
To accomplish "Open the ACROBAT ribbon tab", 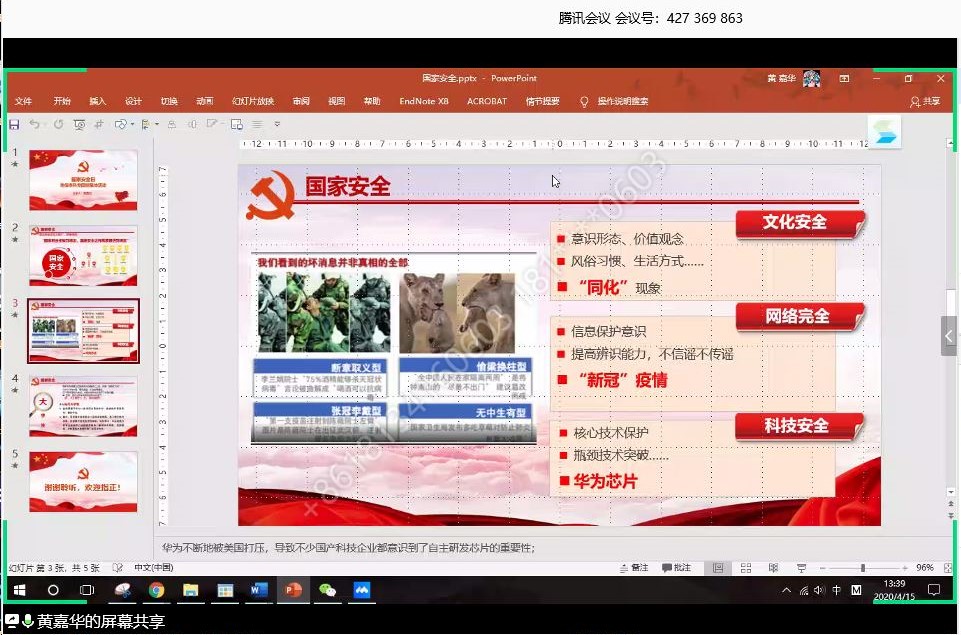I will pos(487,101).
